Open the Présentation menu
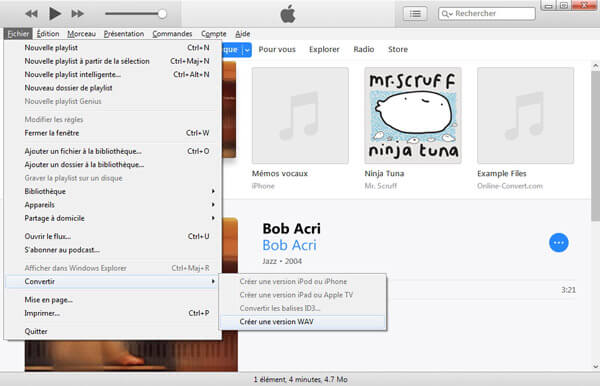600x386 pixels. pyautogui.click(x=124, y=34)
